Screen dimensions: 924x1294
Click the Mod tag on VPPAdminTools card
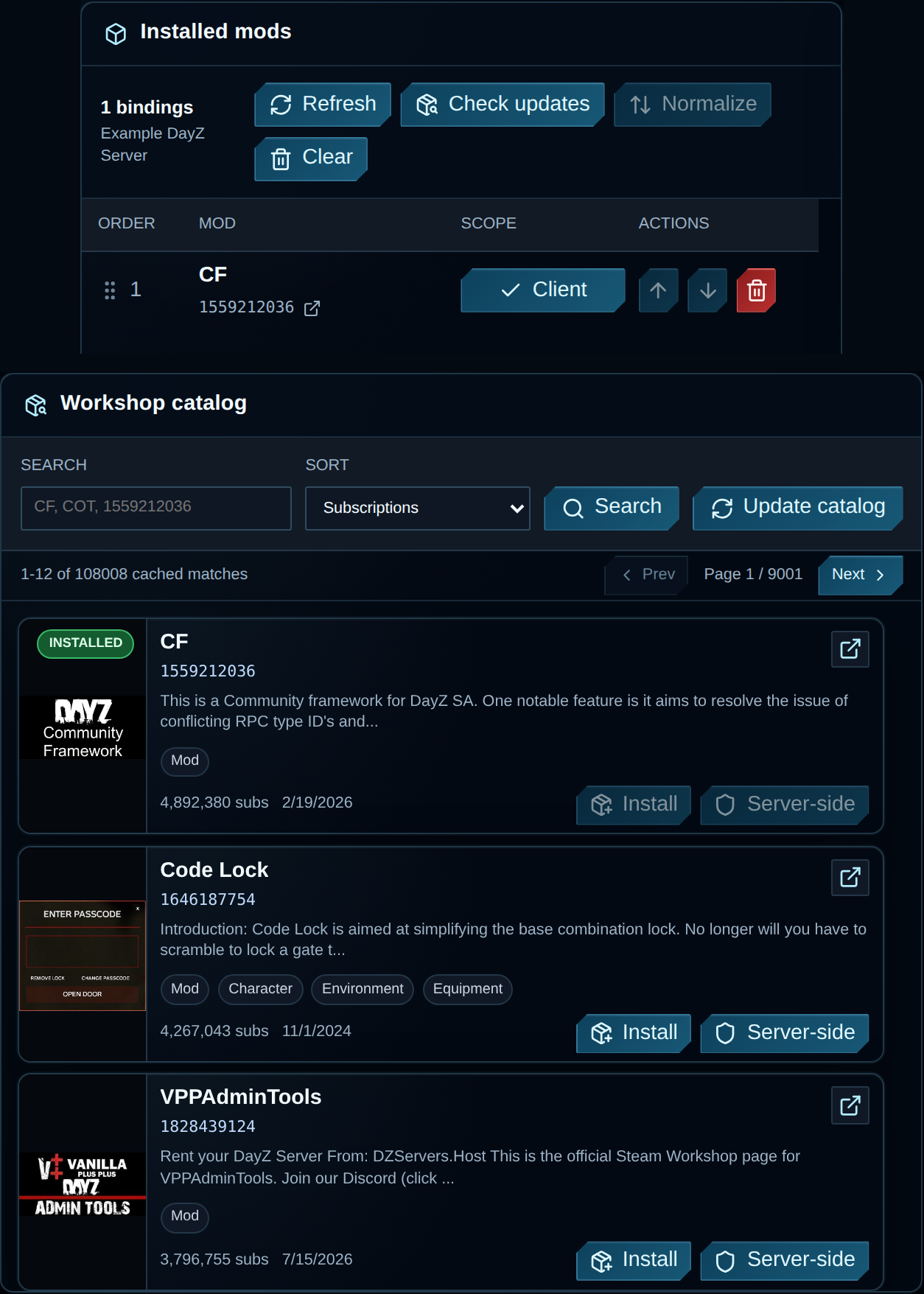pos(185,1217)
